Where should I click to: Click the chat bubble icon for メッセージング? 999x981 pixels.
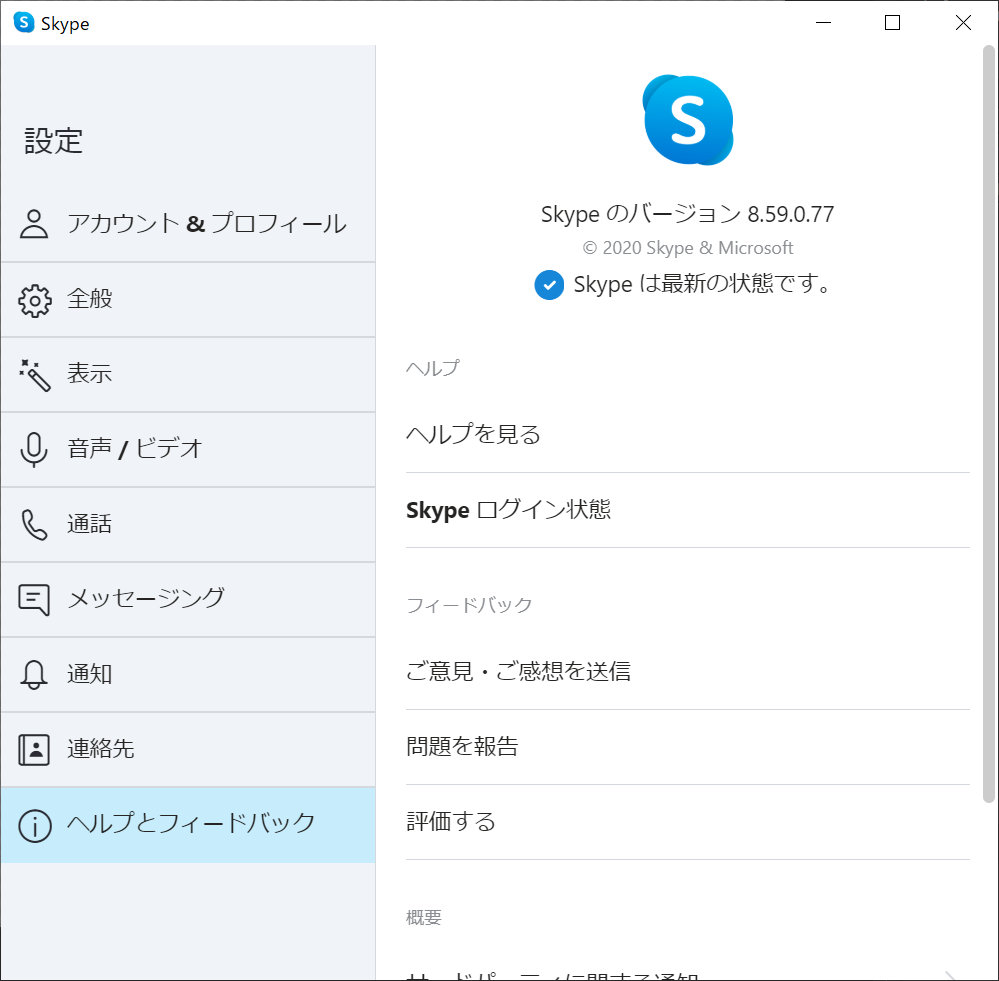click(34, 600)
